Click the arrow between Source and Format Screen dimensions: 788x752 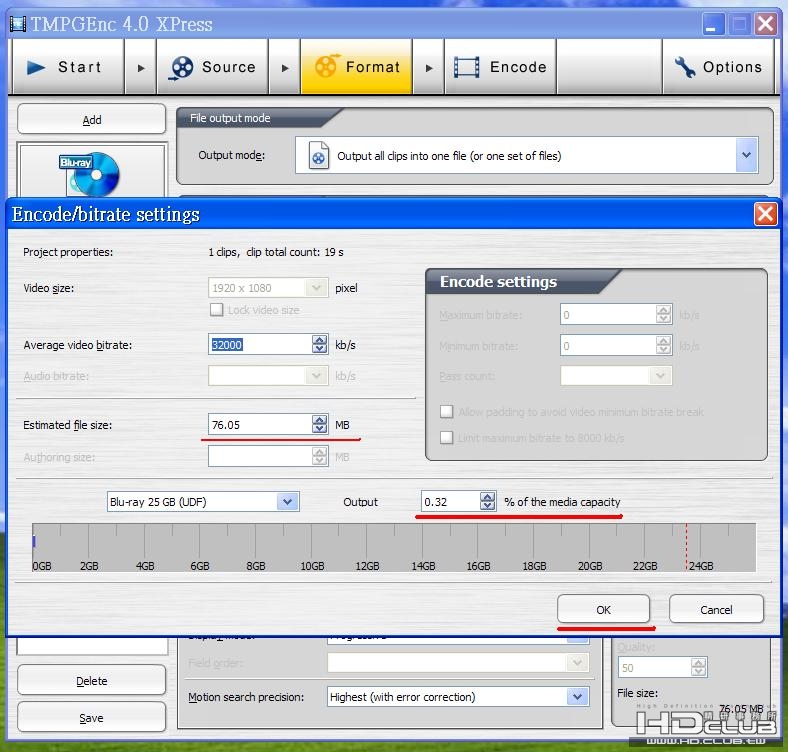tap(284, 67)
